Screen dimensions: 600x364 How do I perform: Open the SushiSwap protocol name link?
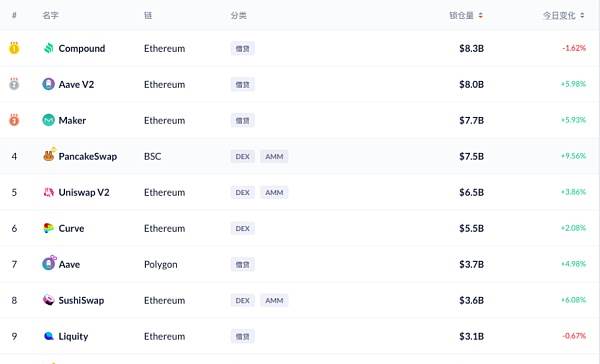click(x=81, y=300)
